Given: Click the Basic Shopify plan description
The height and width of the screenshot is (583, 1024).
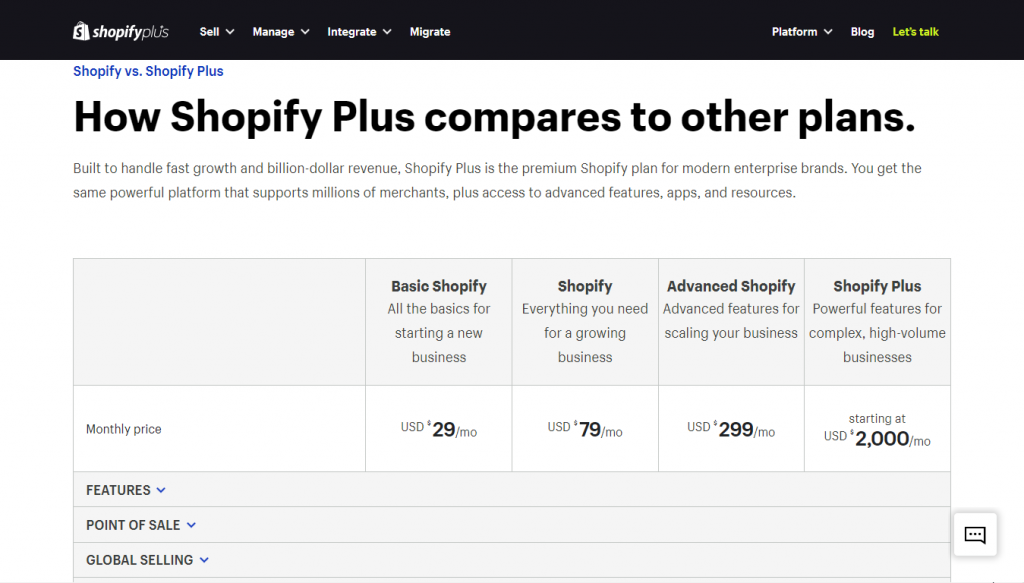Looking at the screenshot, I should point(439,331).
